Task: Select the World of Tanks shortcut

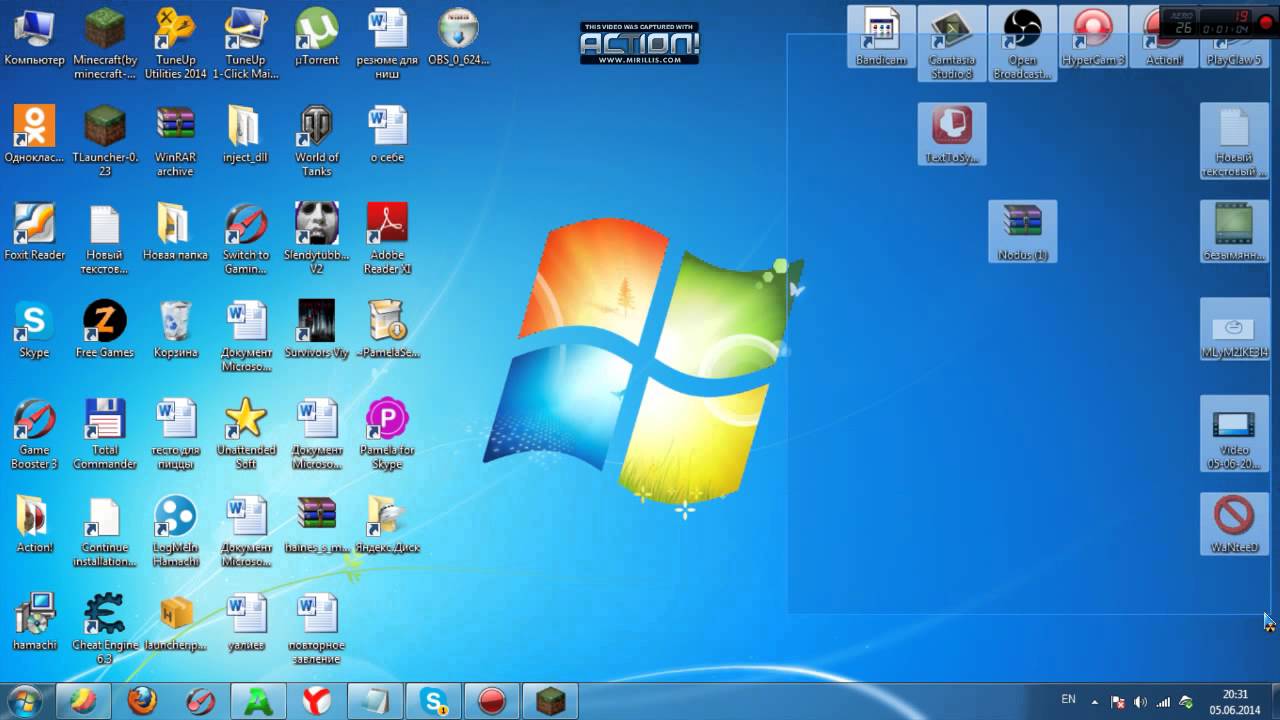Action: pos(317,141)
